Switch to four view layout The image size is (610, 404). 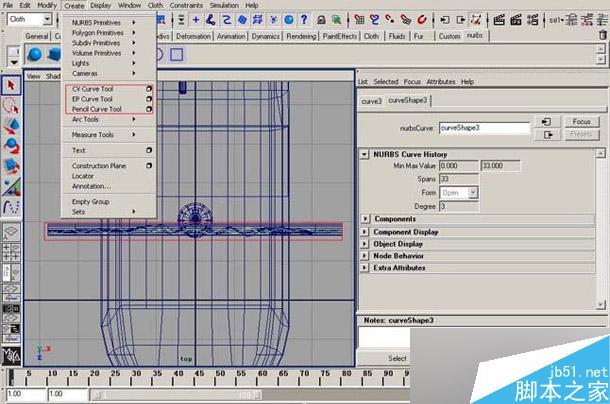11,252
